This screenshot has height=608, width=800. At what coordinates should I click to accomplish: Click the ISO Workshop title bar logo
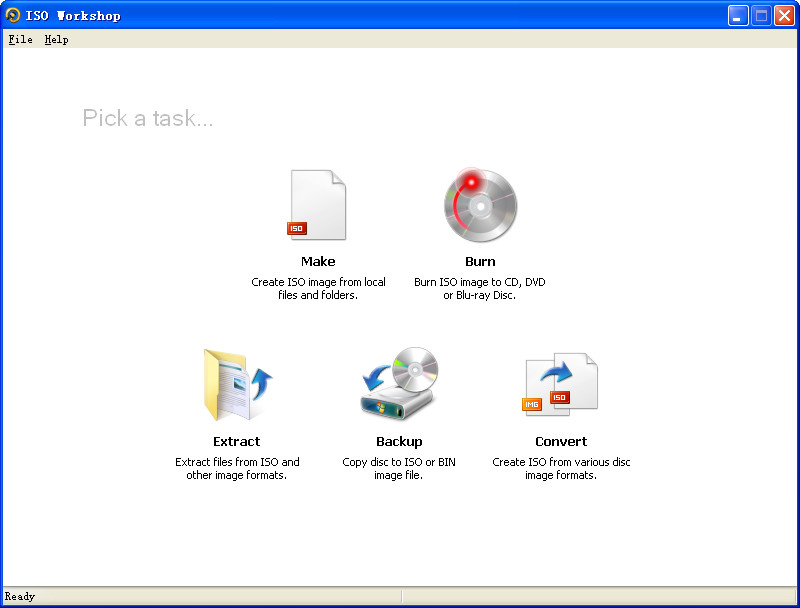click(13, 15)
